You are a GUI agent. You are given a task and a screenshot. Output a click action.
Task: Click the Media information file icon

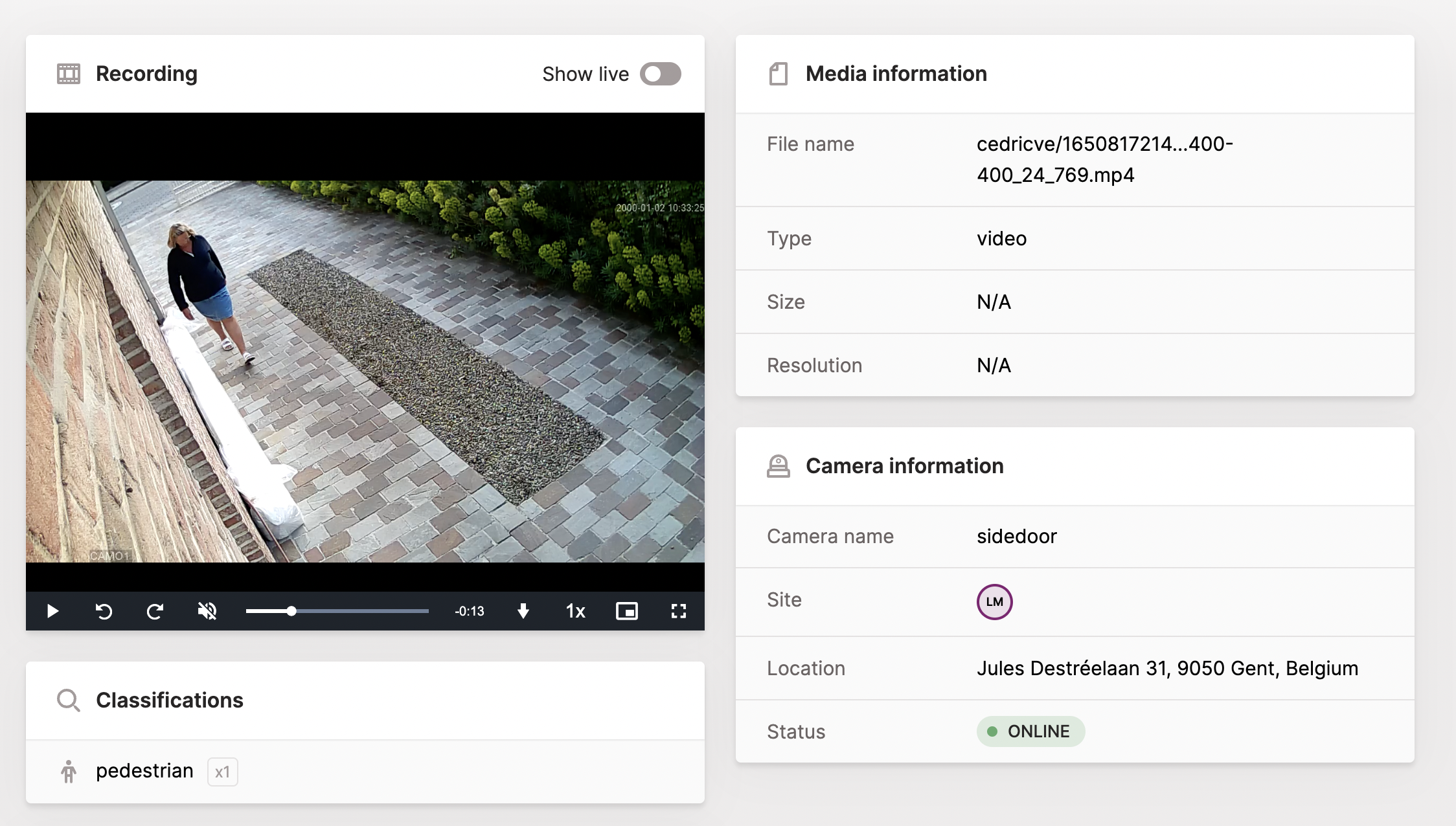(x=778, y=74)
